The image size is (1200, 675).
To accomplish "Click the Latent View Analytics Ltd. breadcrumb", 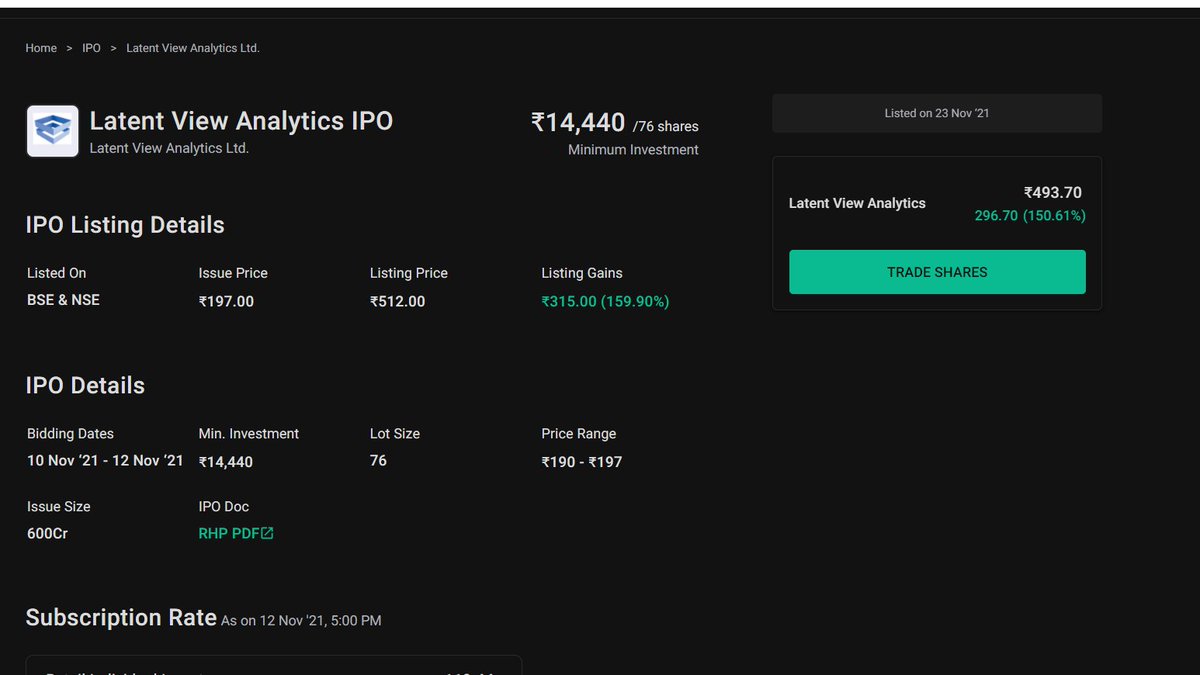I will tap(193, 48).
